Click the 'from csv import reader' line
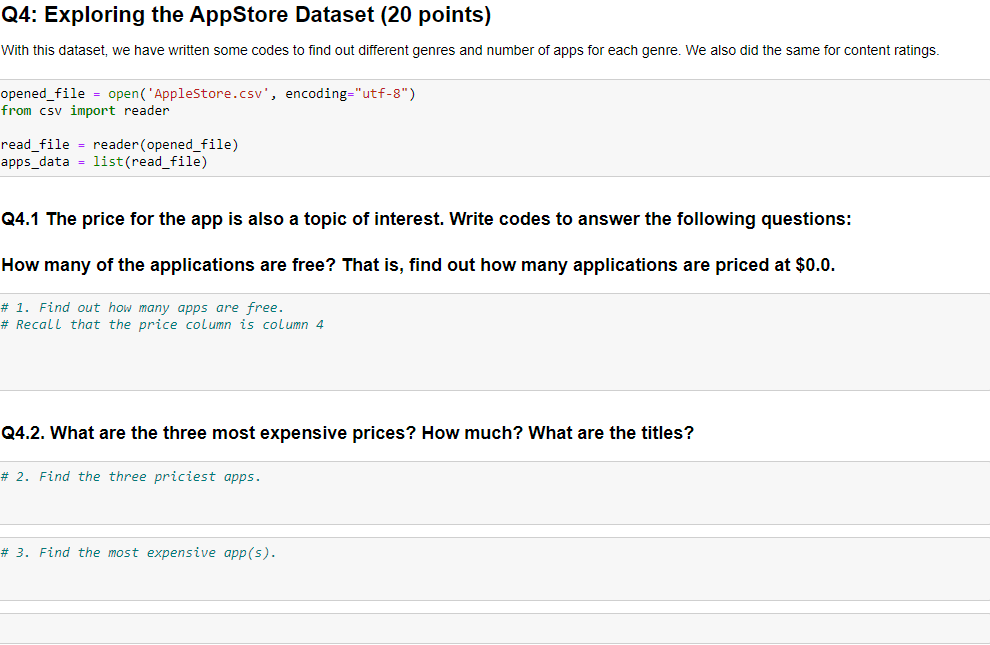990x645 pixels. (x=85, y=111)
